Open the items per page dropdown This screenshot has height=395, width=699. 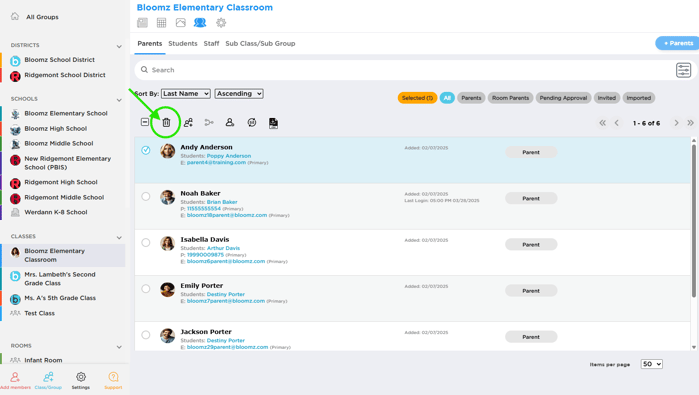click(x=652, y=364)
